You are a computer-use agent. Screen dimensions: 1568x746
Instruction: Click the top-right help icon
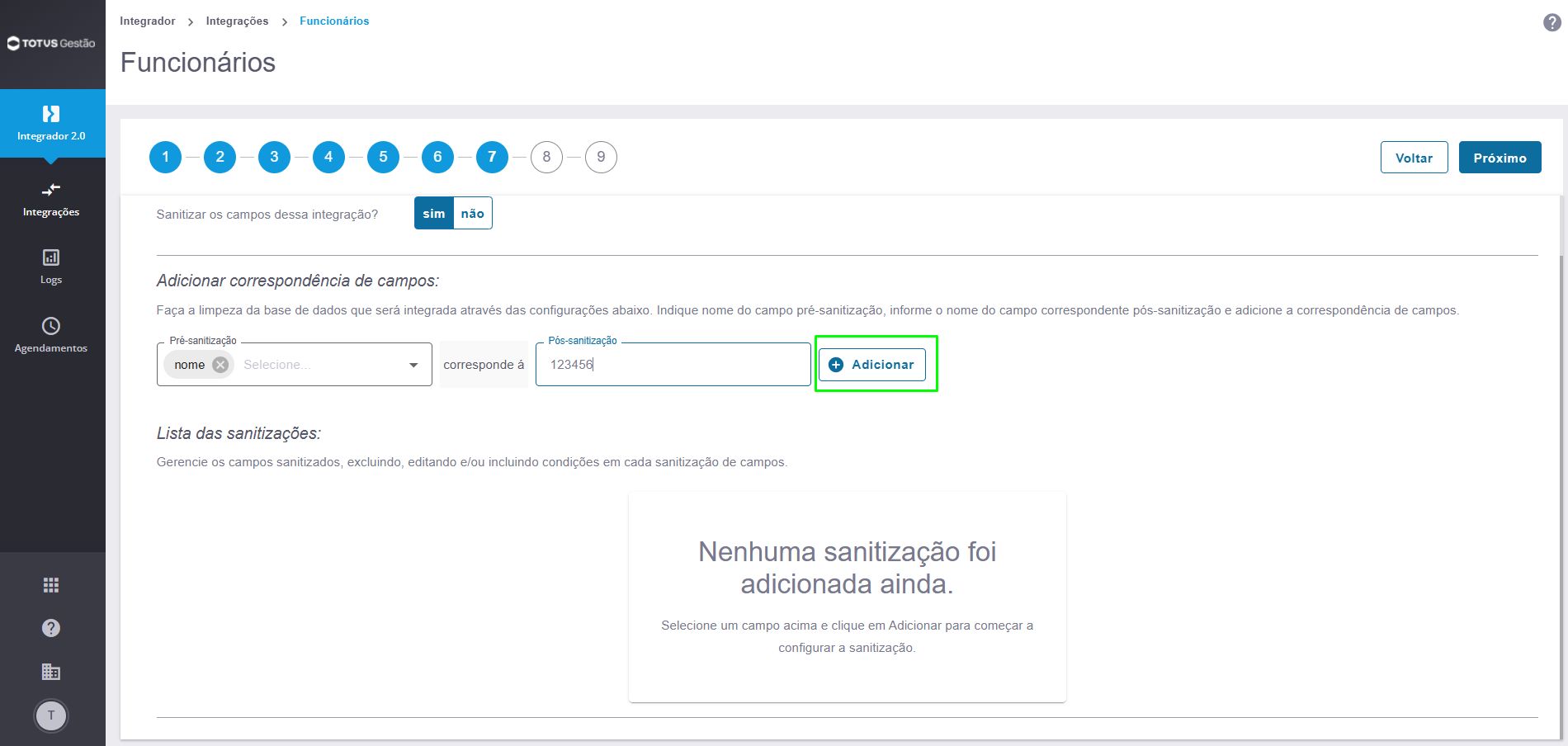[x=1551, y=22]
